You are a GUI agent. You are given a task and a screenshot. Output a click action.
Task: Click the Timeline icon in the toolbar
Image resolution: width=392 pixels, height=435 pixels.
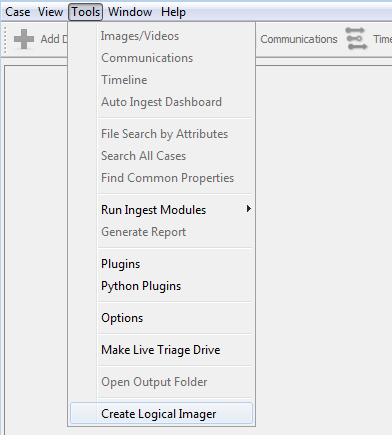pos(356,39)
